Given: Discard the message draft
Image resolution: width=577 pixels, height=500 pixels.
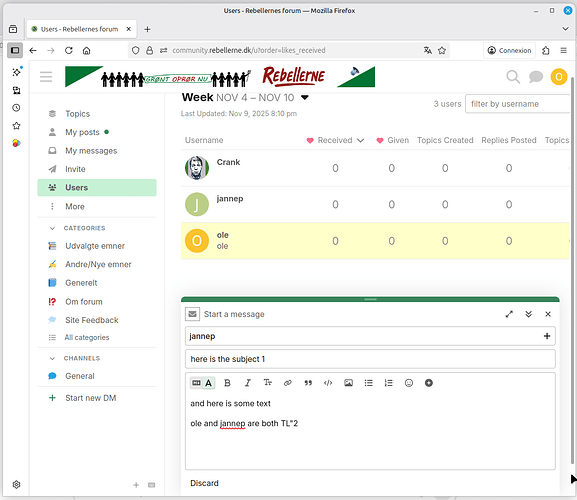Looking at the screenshot, I should click(204, 483).
